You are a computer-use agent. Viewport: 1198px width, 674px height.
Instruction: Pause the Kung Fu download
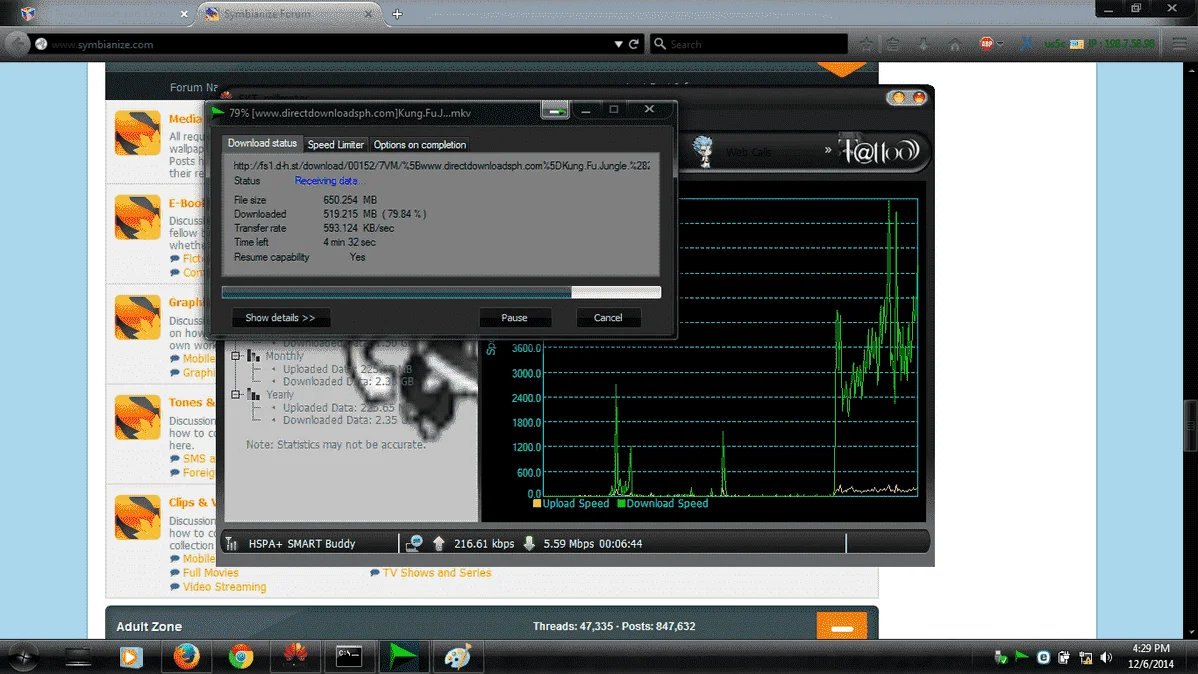point(514,318)
